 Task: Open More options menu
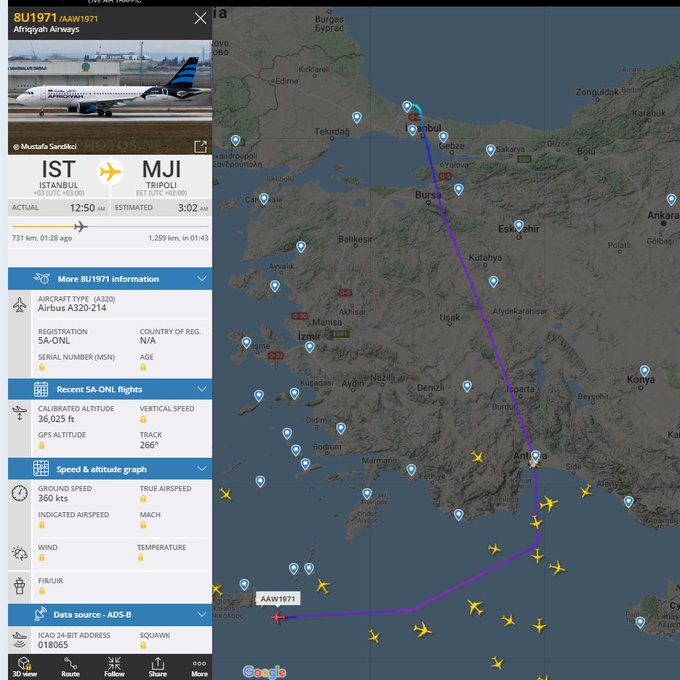tap(199, 667)
